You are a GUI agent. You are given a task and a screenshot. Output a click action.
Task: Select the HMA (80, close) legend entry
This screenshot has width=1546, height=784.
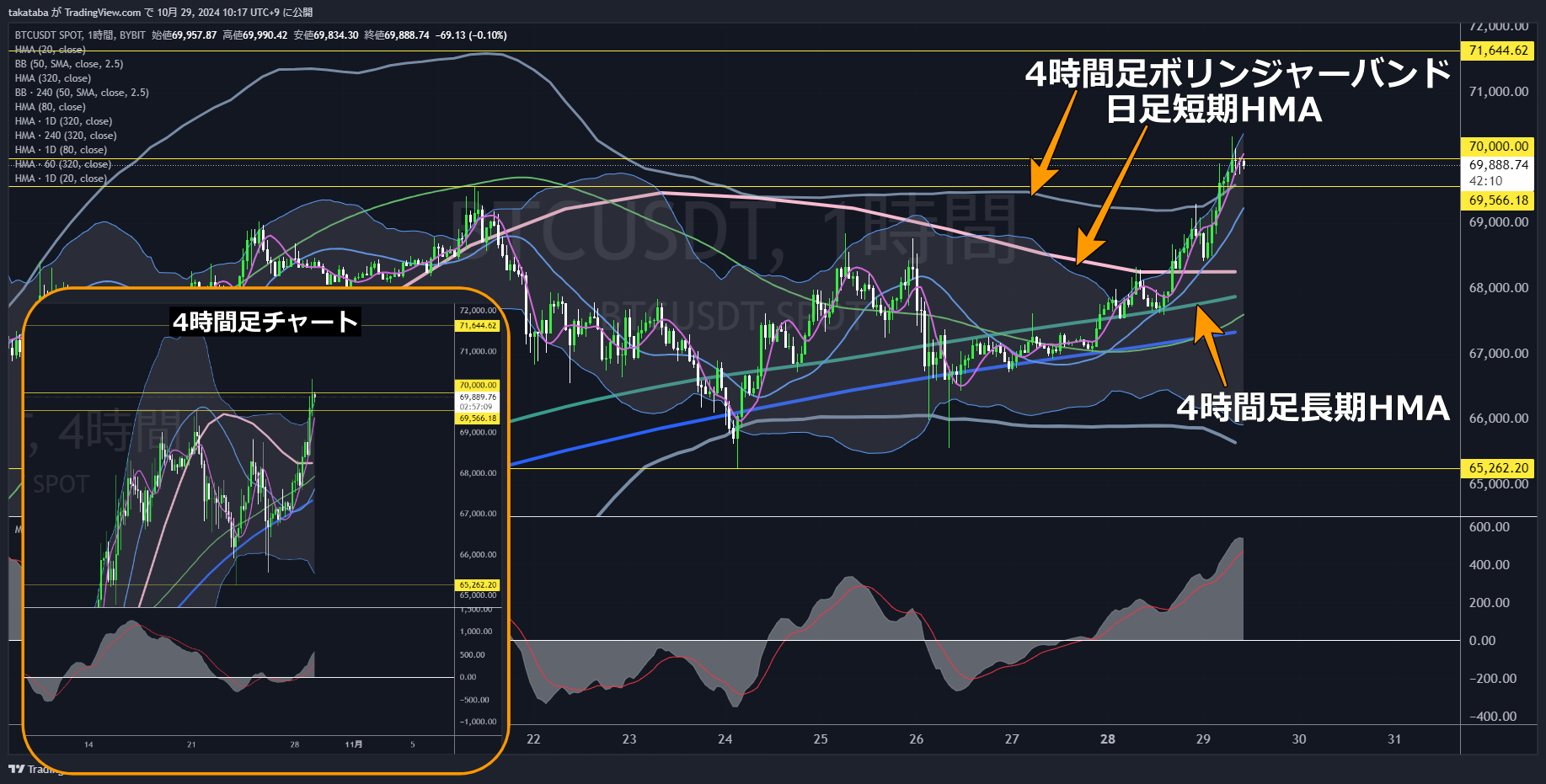point(50,107)
